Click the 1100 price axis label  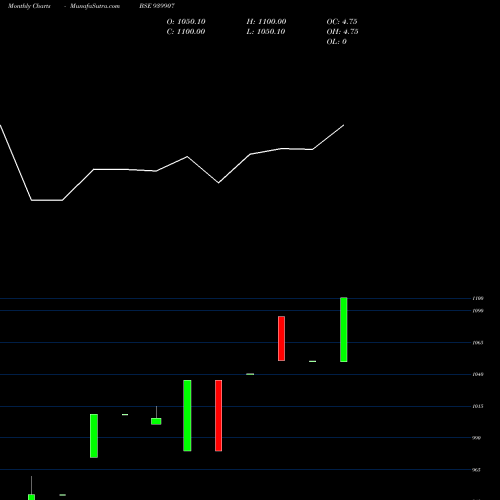pyautogui.click(x=478, y=298)
